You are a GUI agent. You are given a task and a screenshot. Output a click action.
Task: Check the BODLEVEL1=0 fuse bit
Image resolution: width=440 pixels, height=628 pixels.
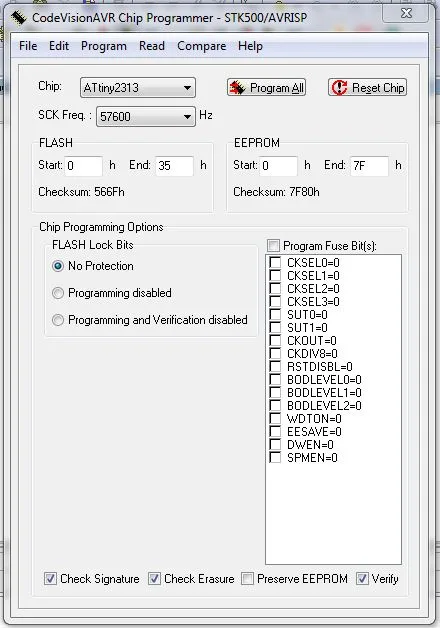[x=275, y=392]
